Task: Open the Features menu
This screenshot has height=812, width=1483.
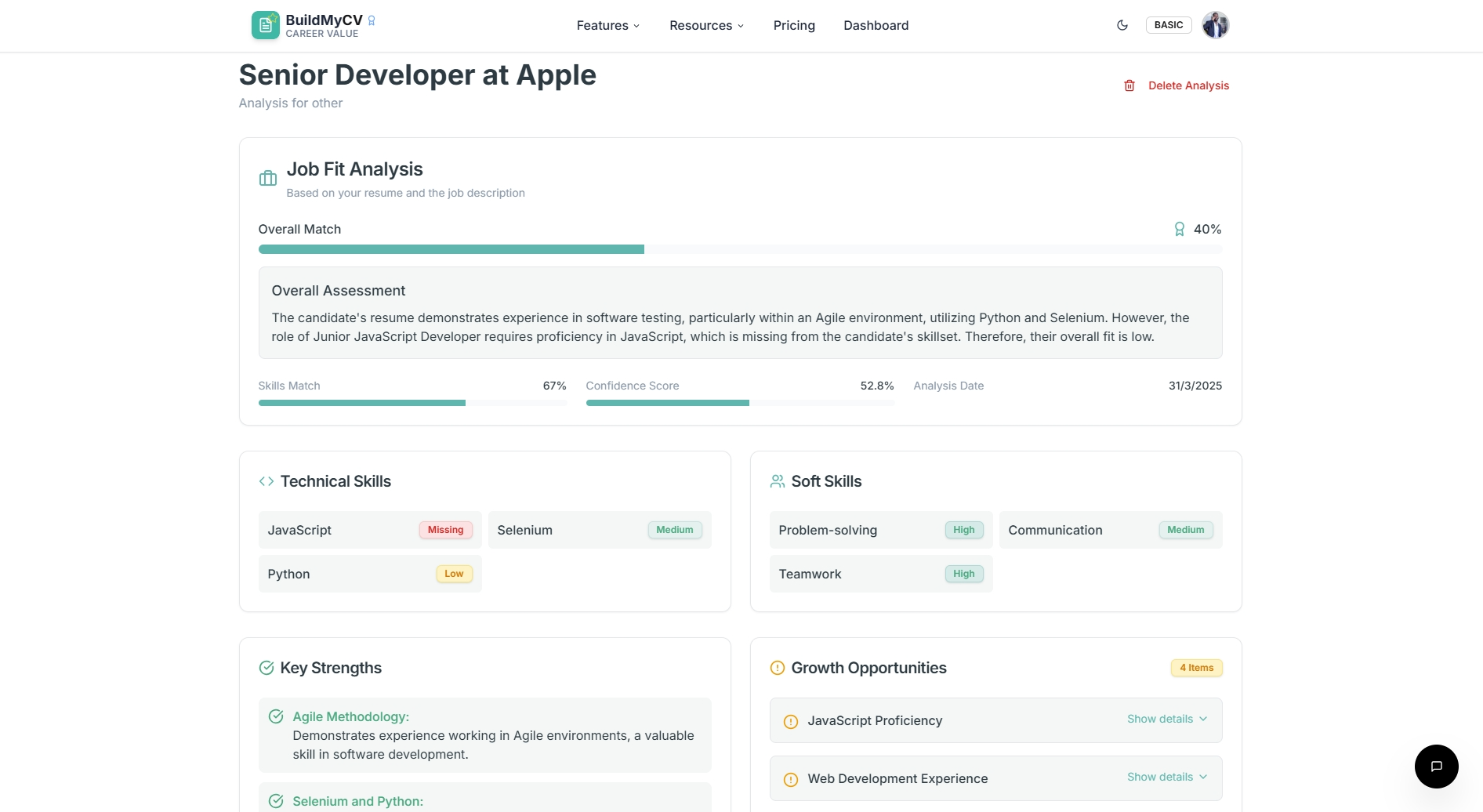Action: tap(608, 25)
